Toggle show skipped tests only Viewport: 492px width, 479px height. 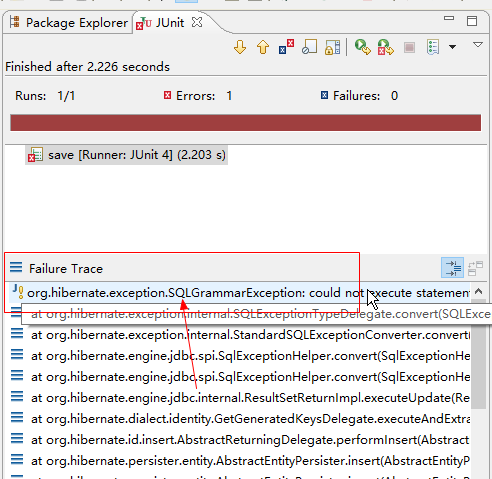pos(309,47)
